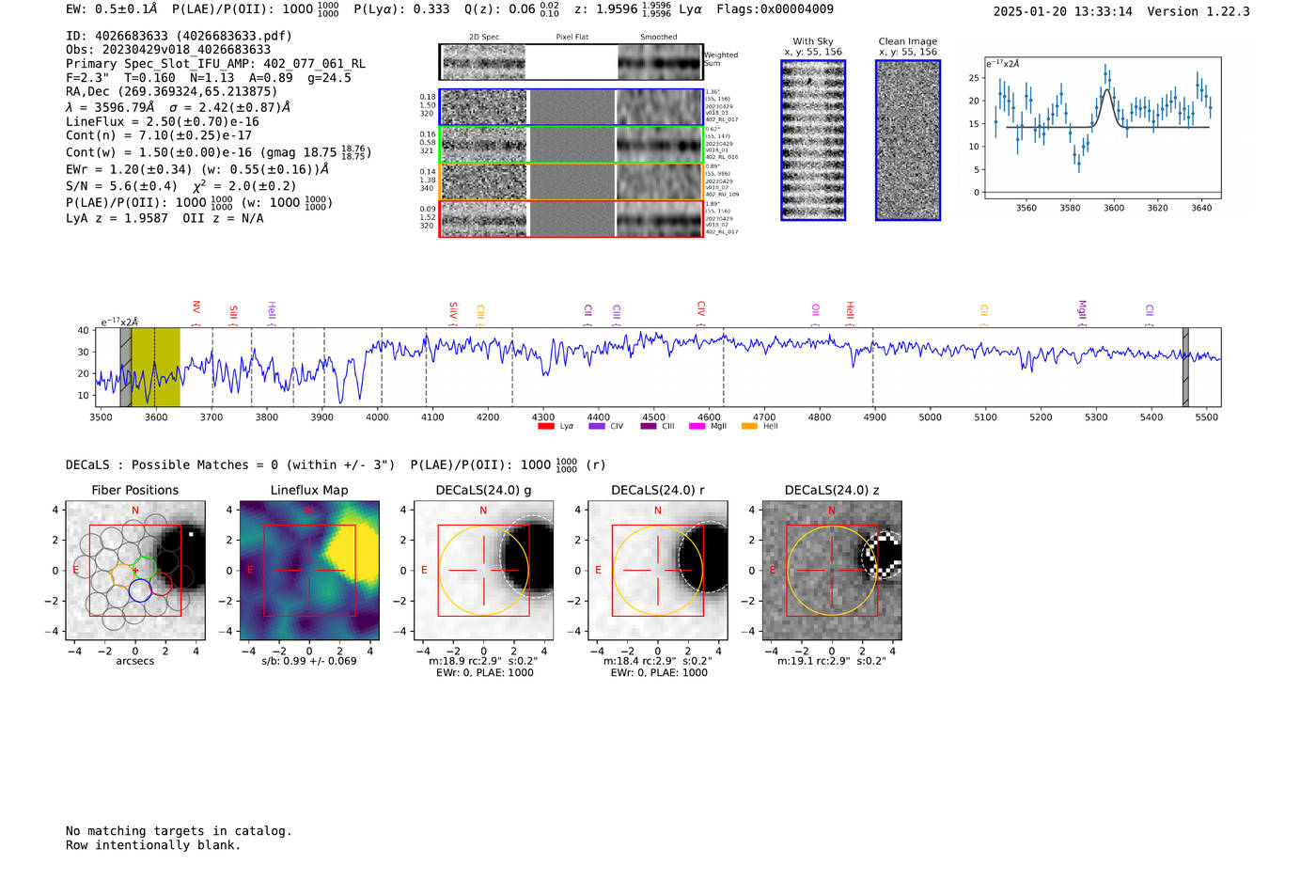
Task: Select the MgII line marker above spectrum
Action: click(x=1082, y=313)
